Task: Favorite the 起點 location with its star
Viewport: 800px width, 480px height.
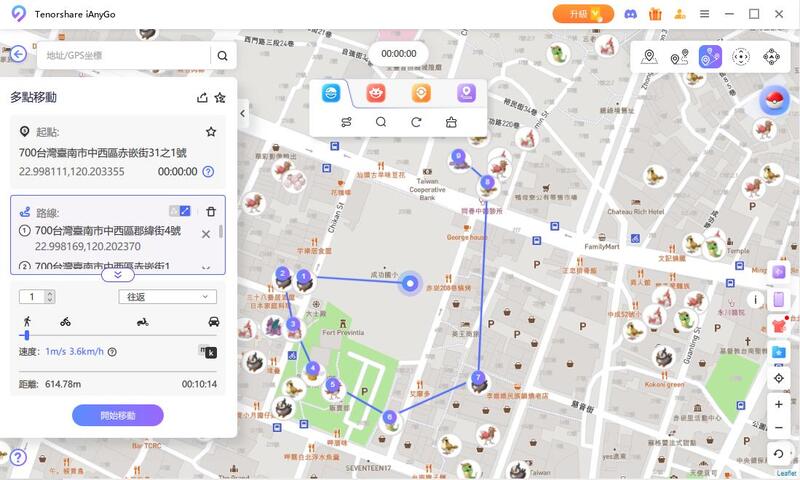Action: 211,132
